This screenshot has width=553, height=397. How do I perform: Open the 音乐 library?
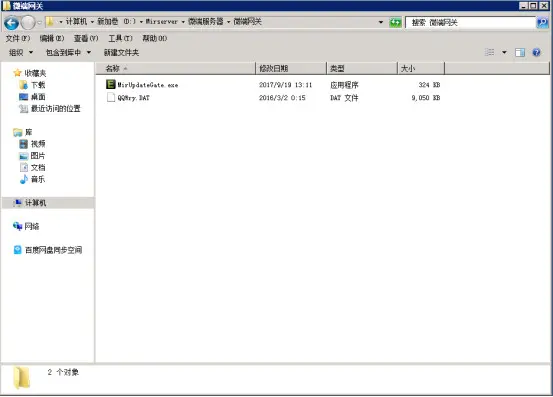[x=38, y=179]
